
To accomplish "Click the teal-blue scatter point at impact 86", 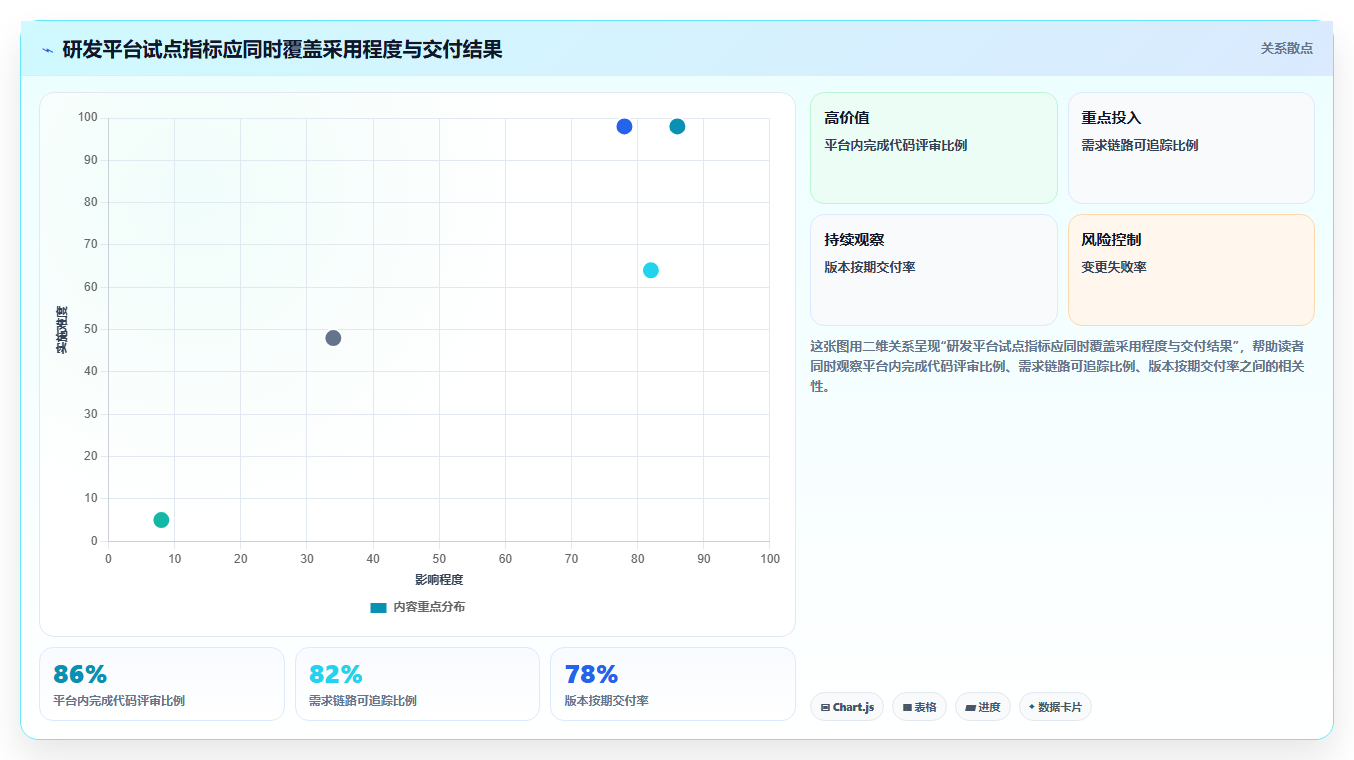I will coord(677,127).
